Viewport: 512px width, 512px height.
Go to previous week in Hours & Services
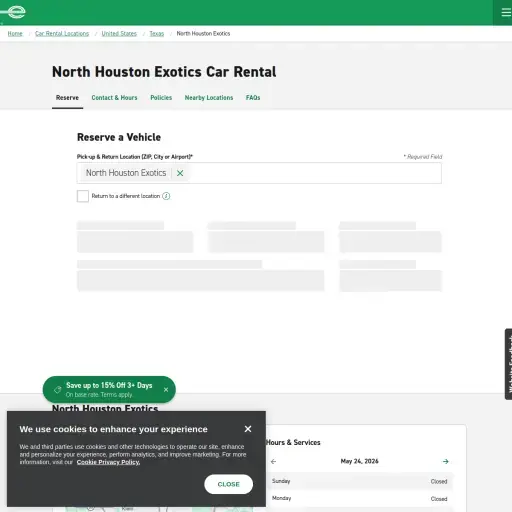(x=273, y=462)
